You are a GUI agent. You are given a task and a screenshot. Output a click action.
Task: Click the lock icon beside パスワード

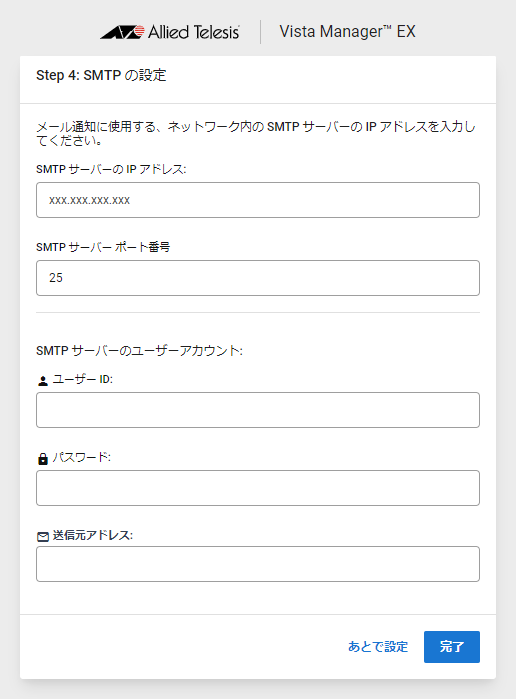[x=43, y=459]
